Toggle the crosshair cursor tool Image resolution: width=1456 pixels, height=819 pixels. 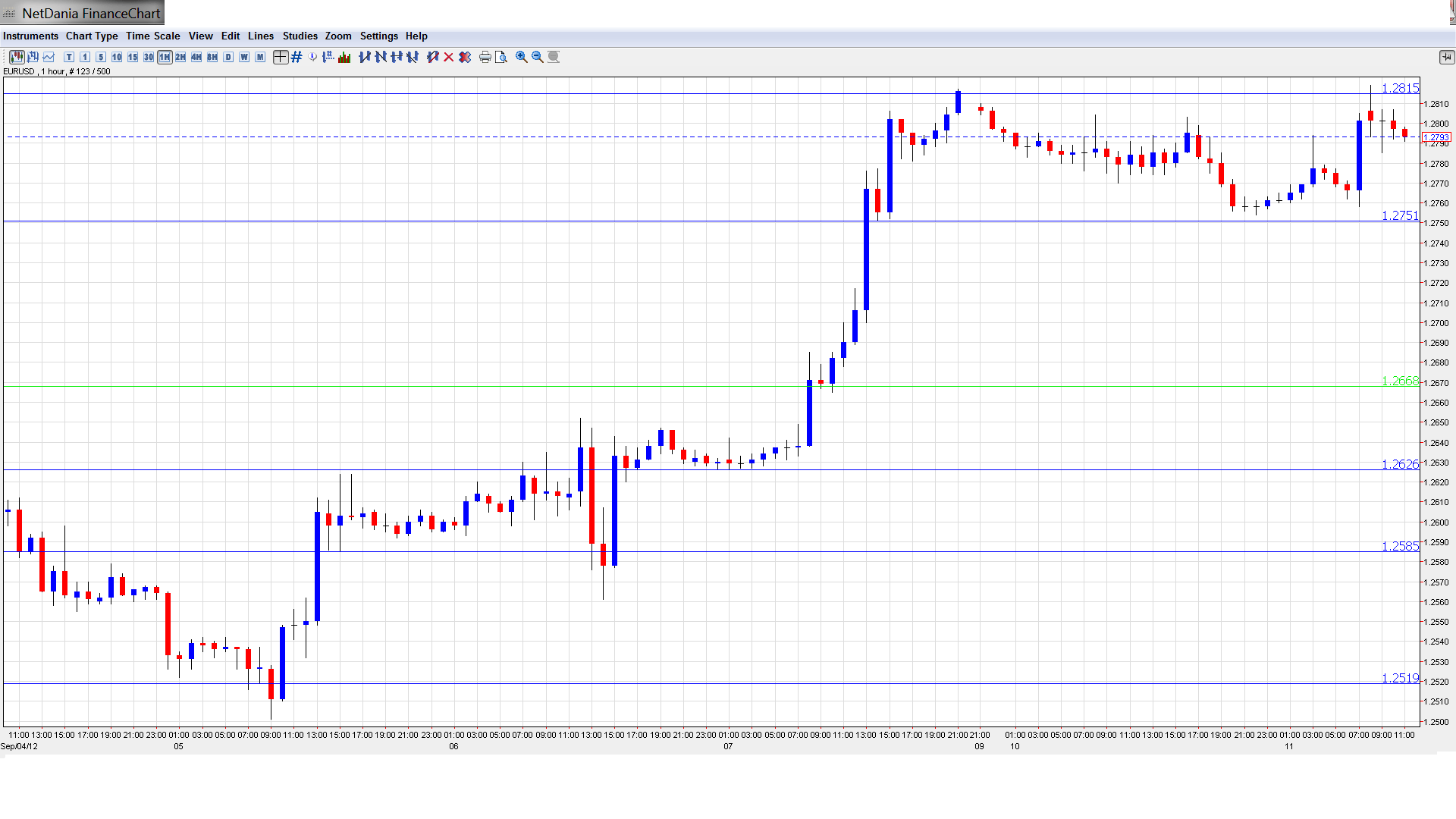click(281, 57)
